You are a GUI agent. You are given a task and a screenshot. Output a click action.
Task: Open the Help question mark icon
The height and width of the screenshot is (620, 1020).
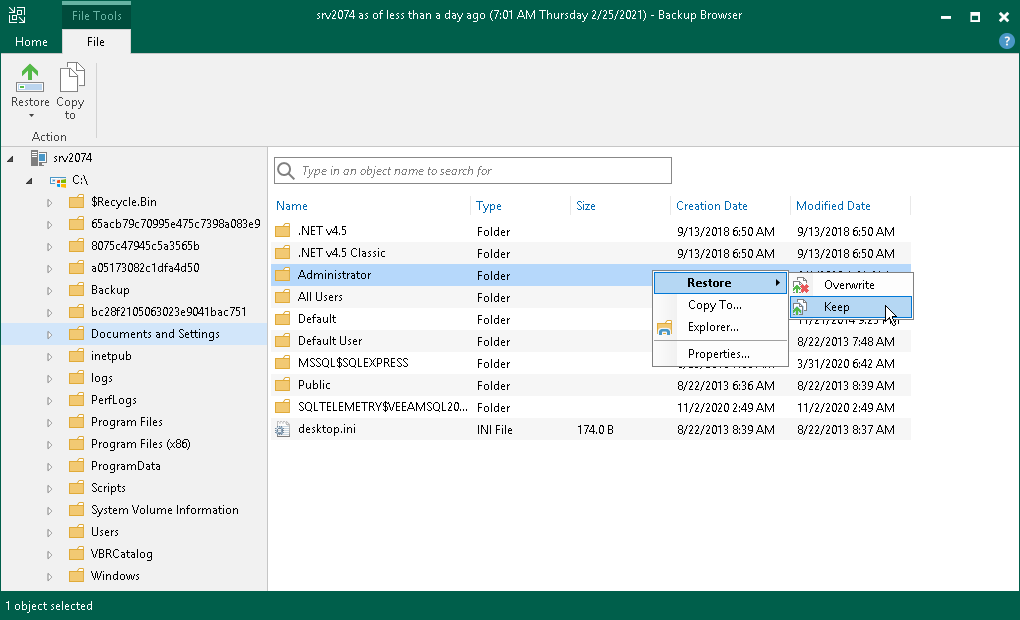click(x=1007, y=41)
